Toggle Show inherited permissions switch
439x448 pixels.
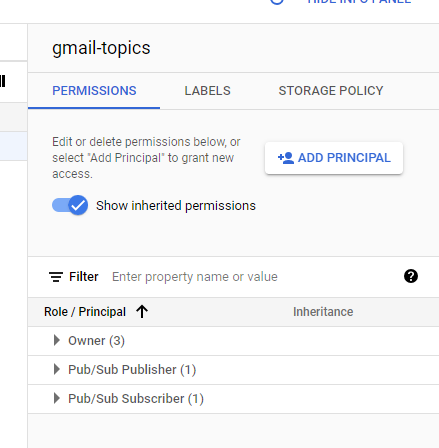tap(70, 205)
